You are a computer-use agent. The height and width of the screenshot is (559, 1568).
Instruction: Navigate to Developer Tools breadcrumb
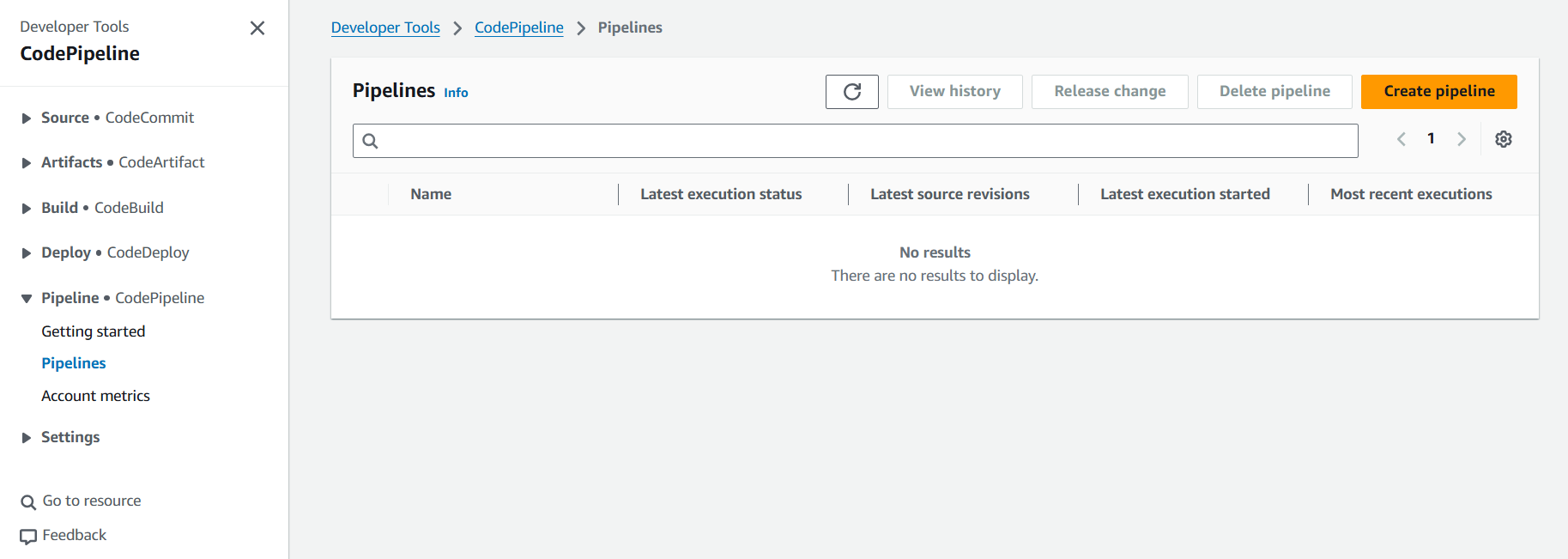tap(385, 27)
